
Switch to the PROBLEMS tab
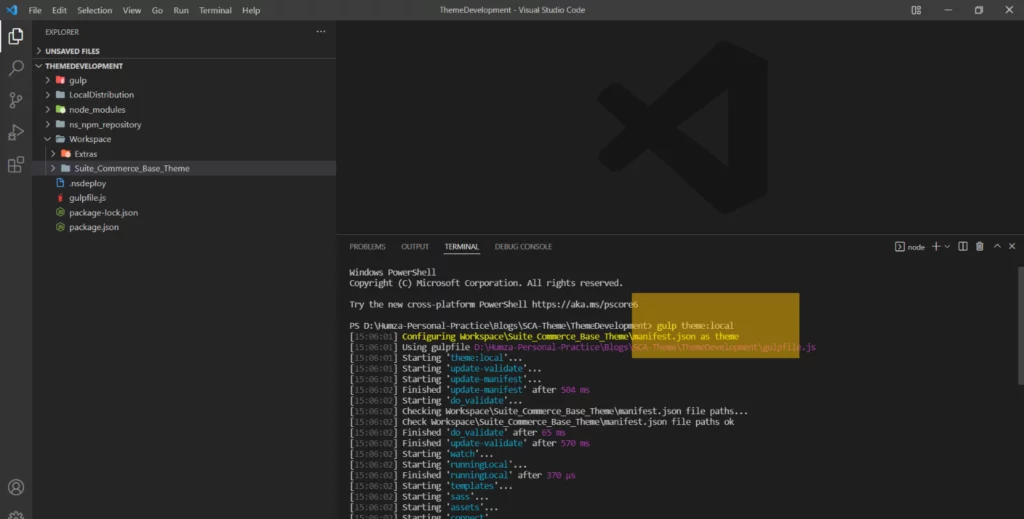[x=367, y=247]
